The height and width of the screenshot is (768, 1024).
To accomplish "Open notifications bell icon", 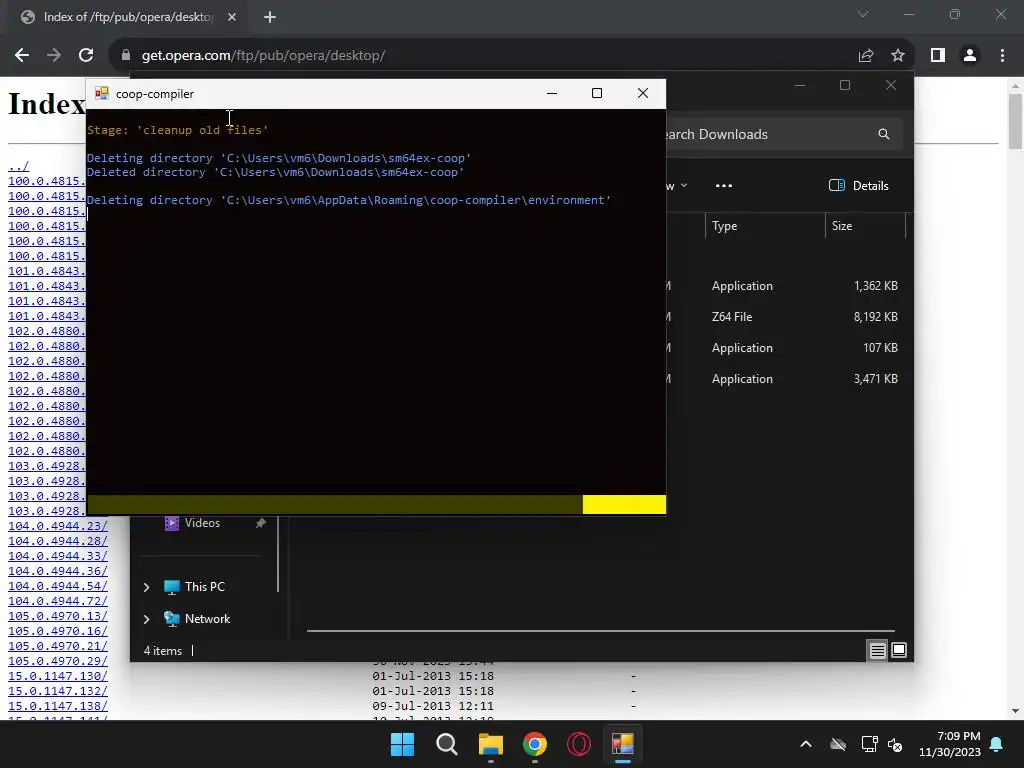I will pos(997,744).
